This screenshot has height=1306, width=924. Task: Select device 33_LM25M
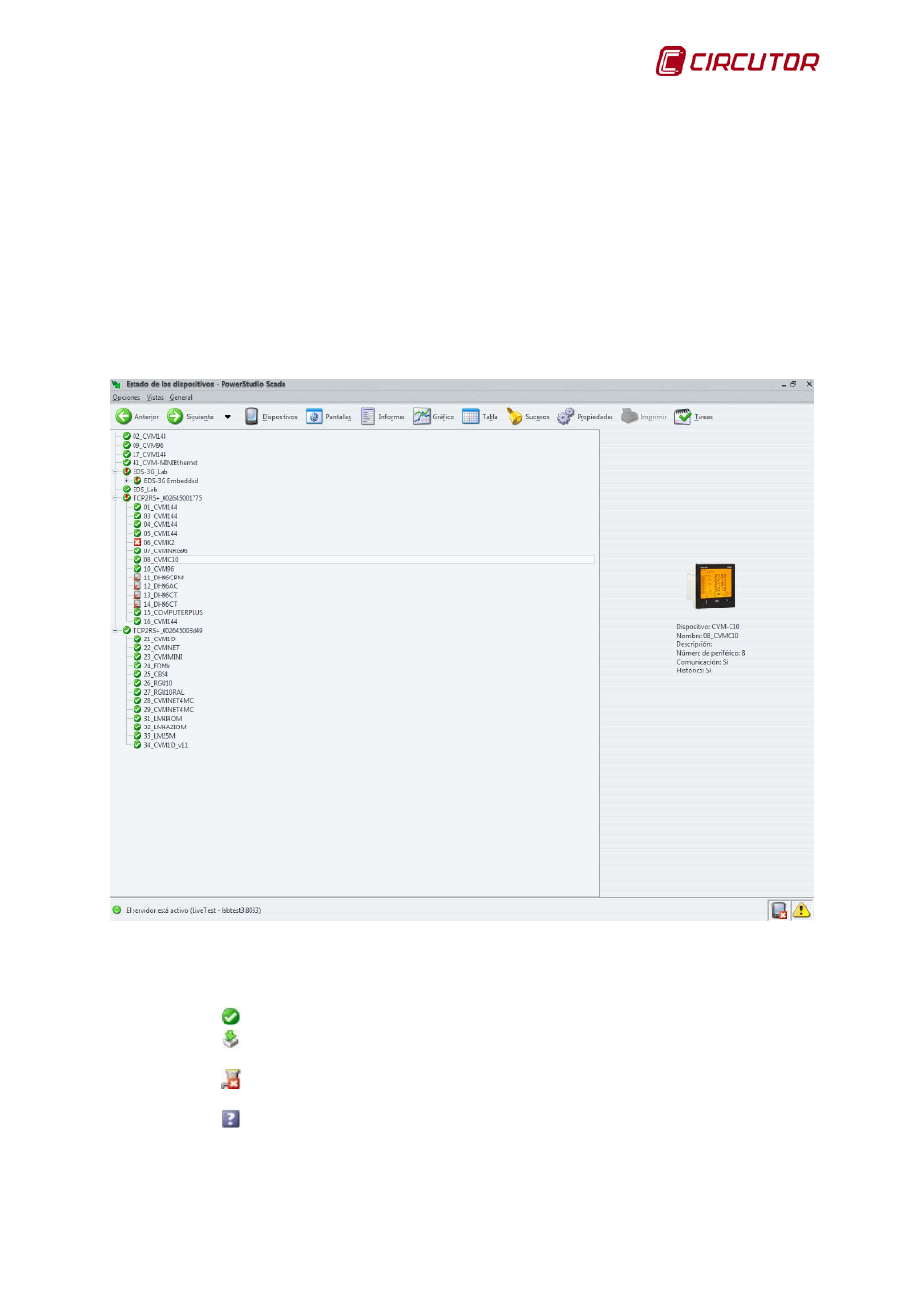160,736
